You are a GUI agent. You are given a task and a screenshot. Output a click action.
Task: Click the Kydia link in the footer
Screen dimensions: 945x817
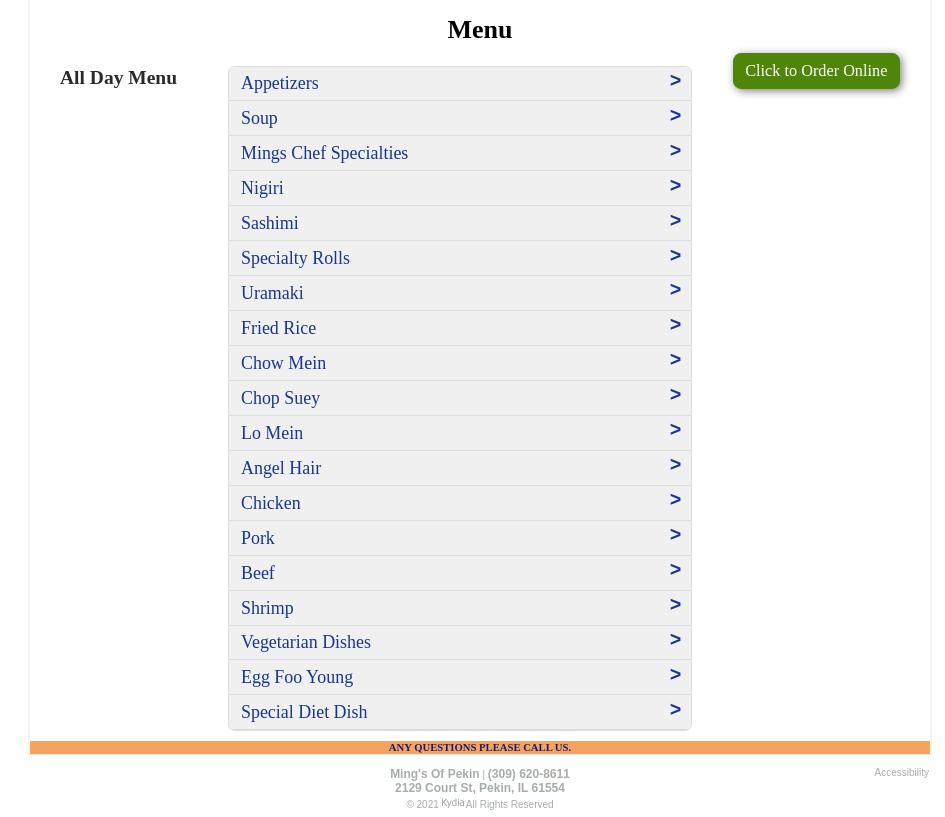(452, 803)
